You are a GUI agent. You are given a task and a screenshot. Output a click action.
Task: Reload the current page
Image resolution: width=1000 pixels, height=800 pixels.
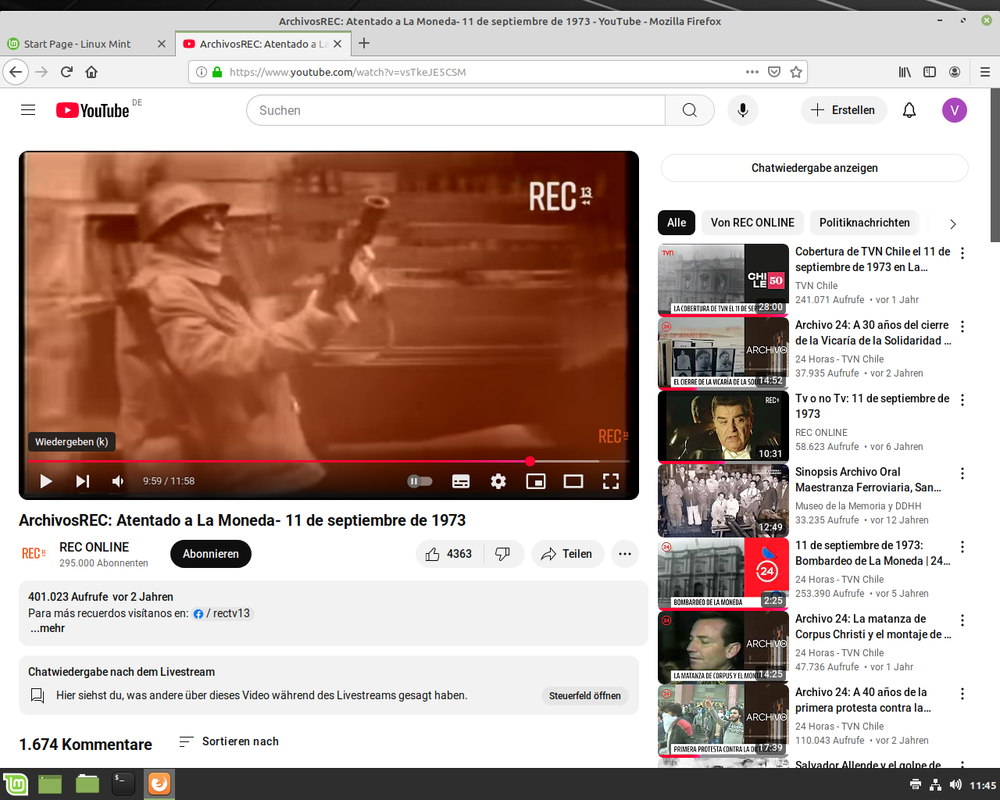[x=66, y=72]
